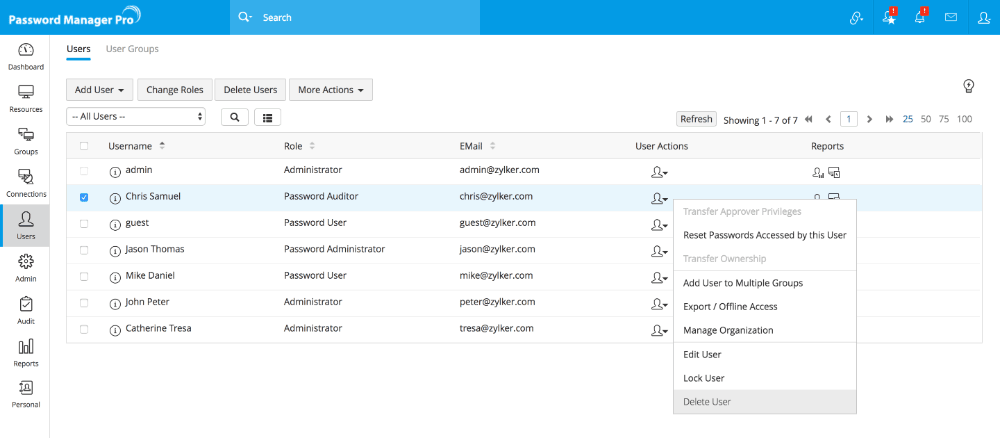The height and width of the screenshot is (438, 1000).
Task: Open the Connections sidebar icon
Action: [x=26, y=181]
